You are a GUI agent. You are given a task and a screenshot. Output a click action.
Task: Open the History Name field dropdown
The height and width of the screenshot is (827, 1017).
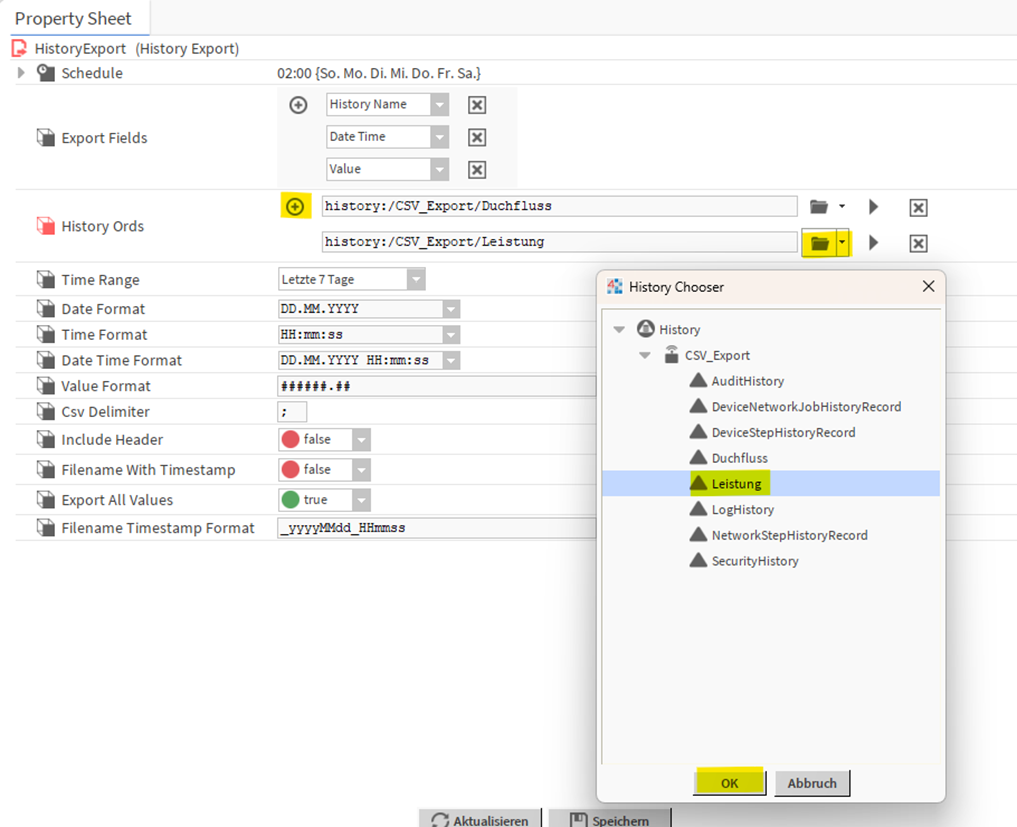(x=440, y=105)
